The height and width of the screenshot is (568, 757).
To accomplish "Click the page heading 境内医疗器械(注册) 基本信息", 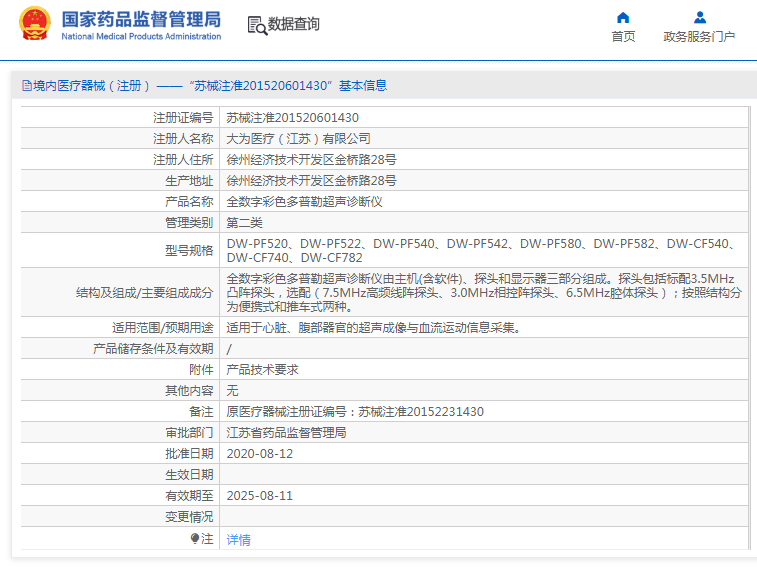I will tap(205, 86).
